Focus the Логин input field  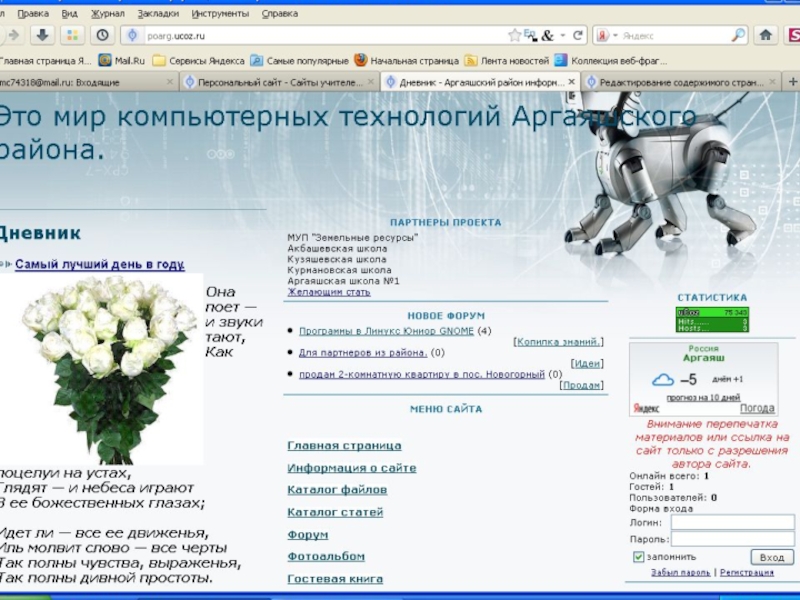pyautogui.click(x=732, y=522)
